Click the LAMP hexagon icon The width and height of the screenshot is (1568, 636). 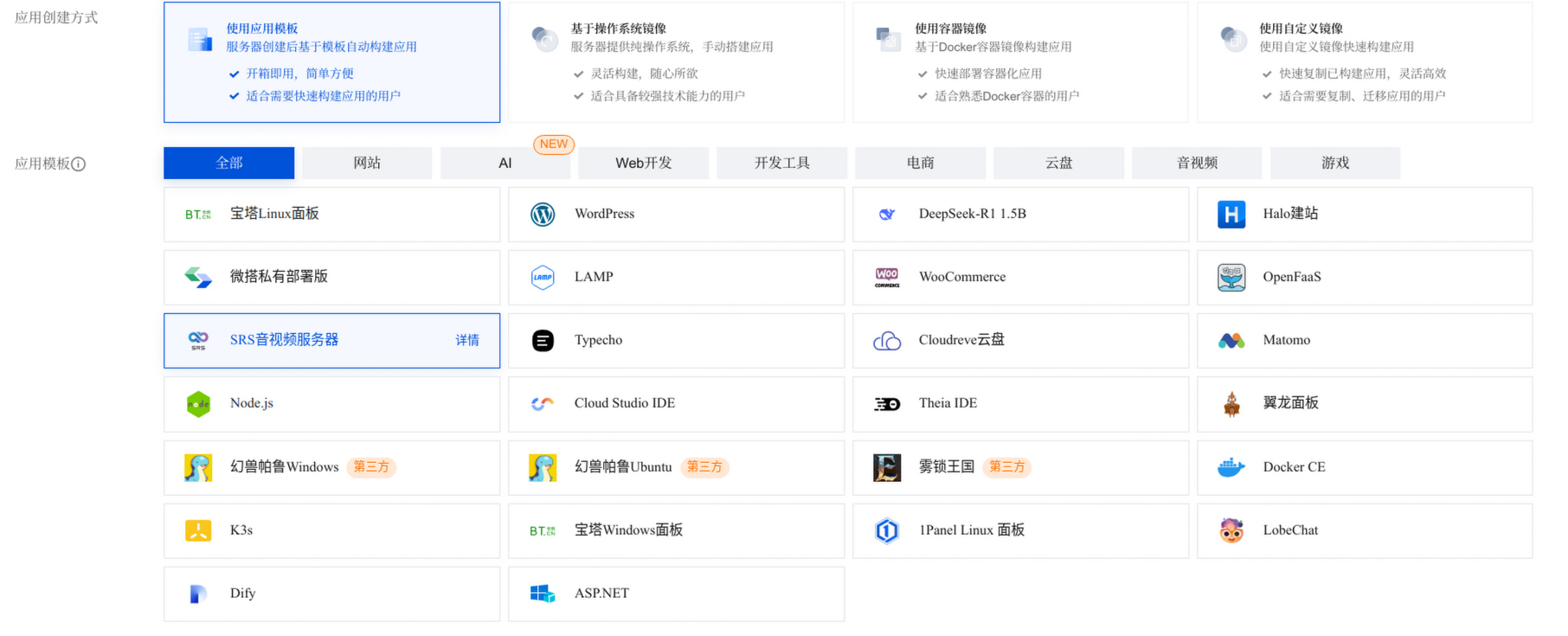(543, 277)
